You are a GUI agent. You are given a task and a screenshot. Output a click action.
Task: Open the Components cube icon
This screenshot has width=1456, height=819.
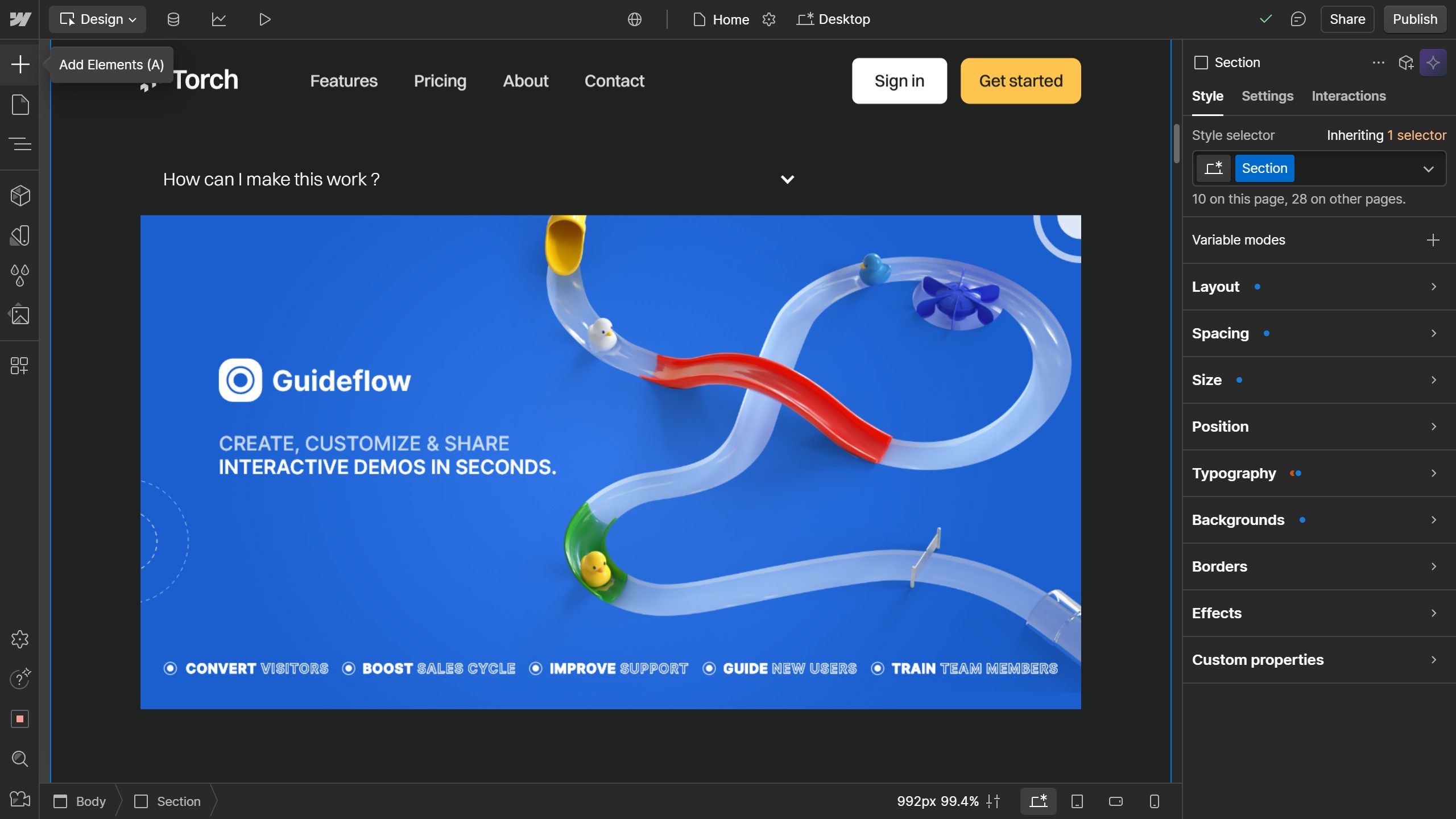(x=20, y=196)
